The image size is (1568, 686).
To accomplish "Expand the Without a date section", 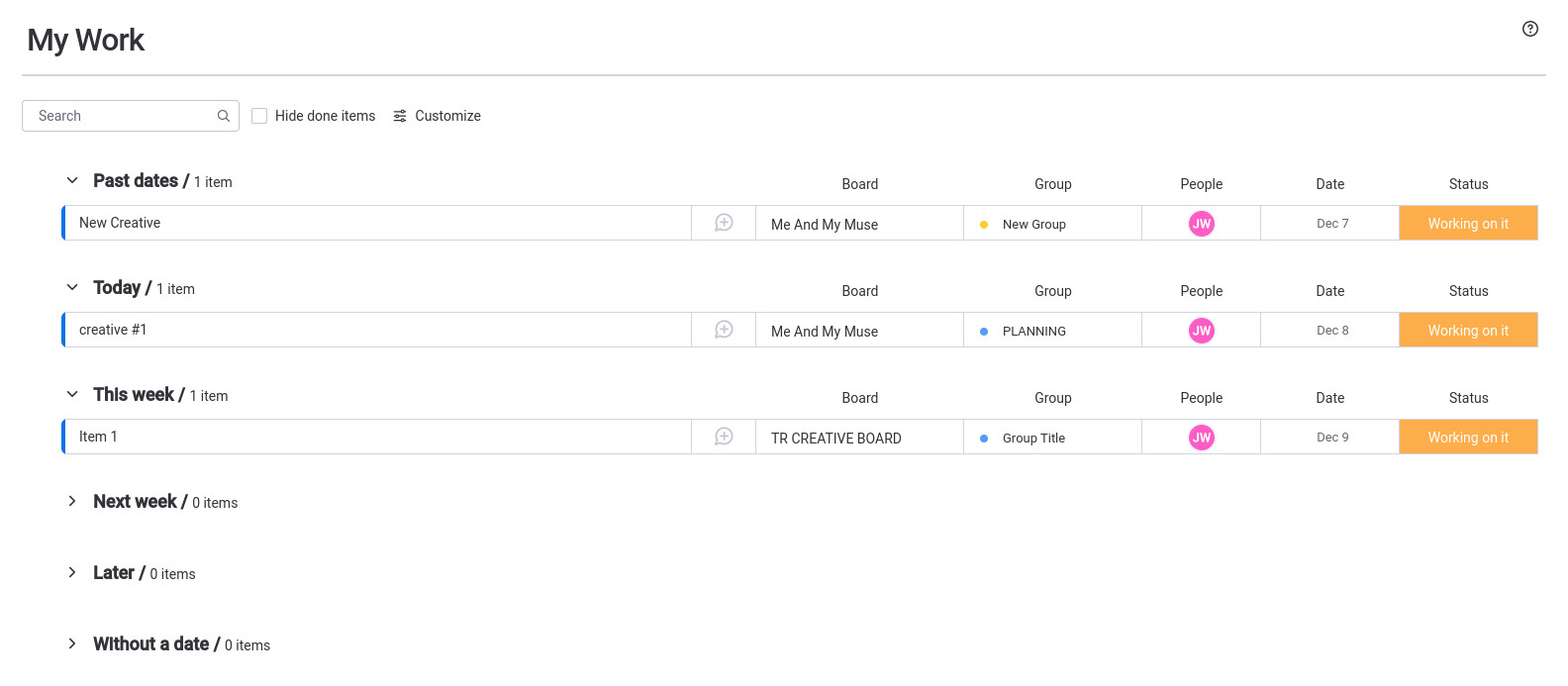I will [72, 644].
